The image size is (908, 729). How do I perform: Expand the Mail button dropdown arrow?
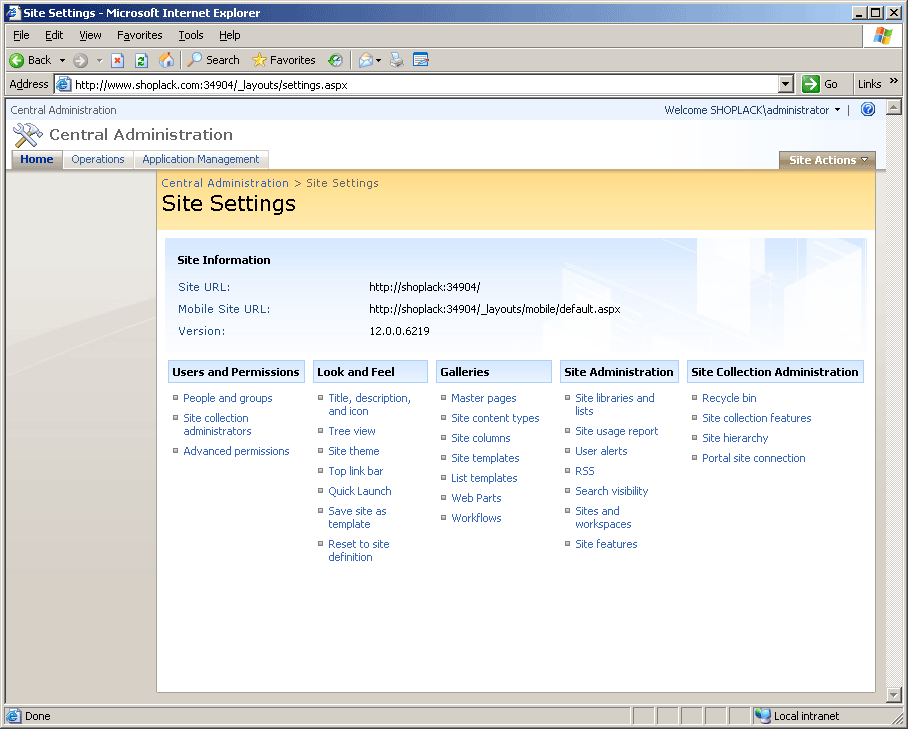378,60
